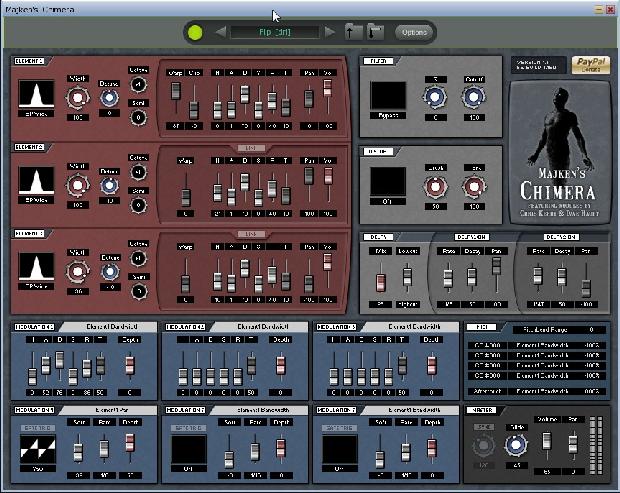This screenshot has width=620, height=493.
Task: Click the Element 2 Detune knob
Action: (x=109, y=185)
